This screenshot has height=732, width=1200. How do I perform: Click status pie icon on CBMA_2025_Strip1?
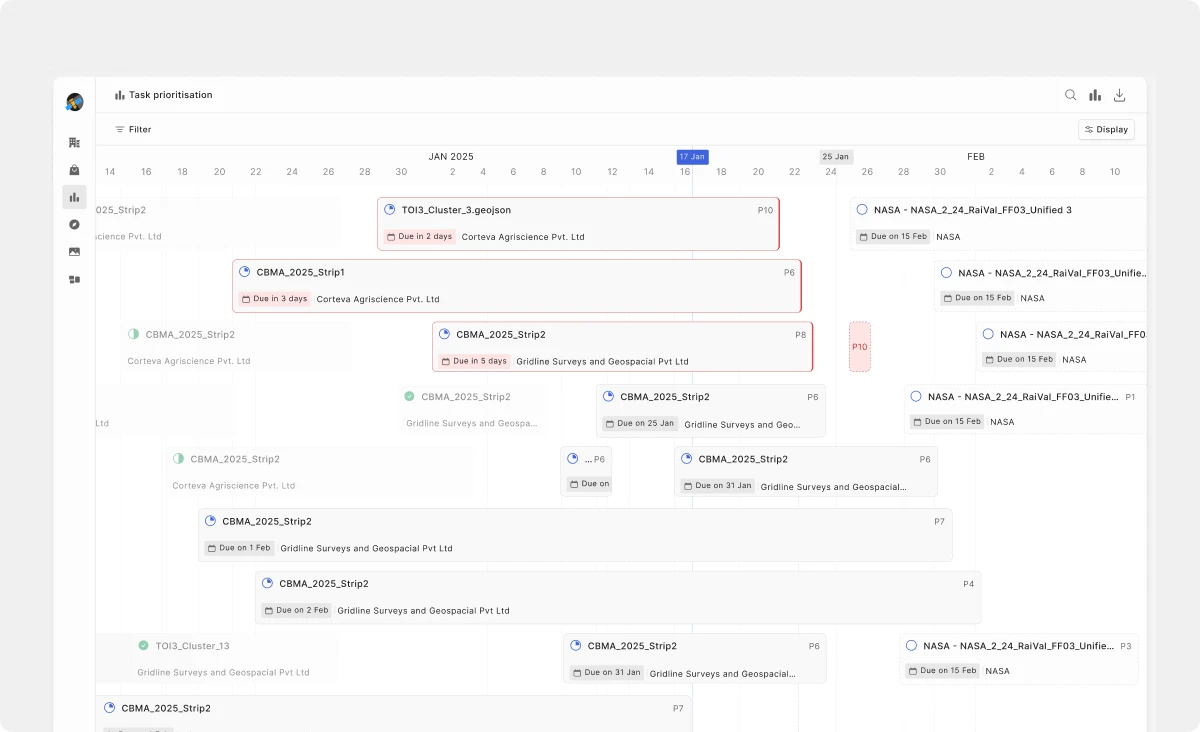(245, 272)
